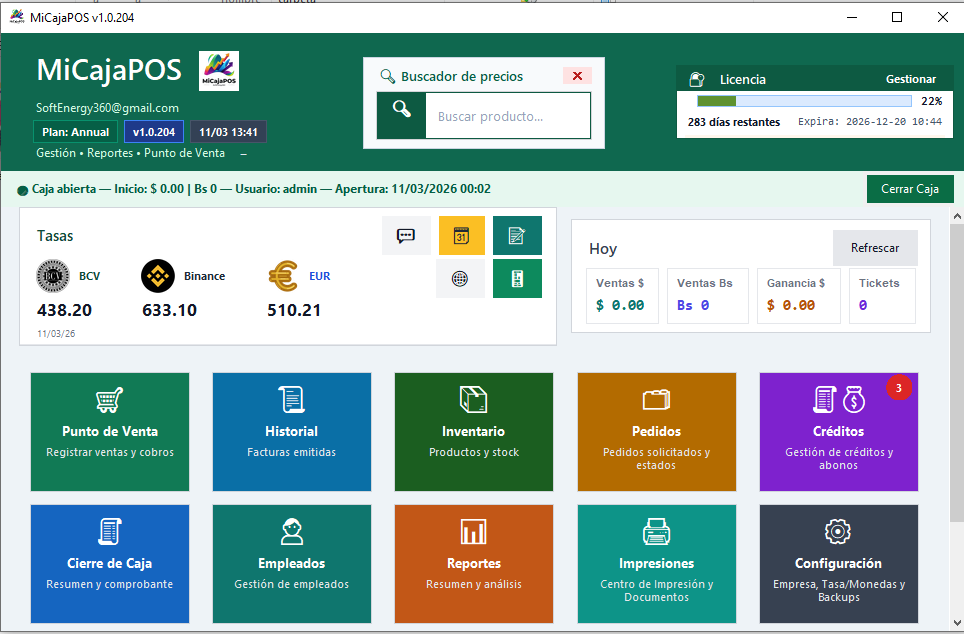Screen dimensions: 964x634
Task: Open the Configuración gear tile
Action: [838, 564]
